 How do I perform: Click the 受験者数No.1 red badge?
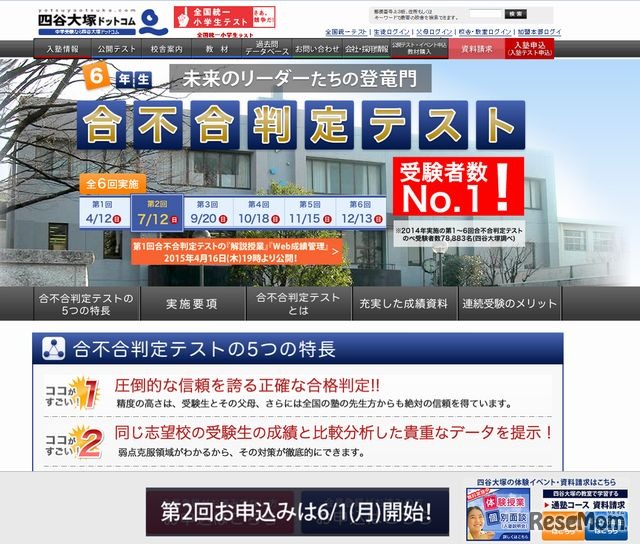tap(458, 186)
